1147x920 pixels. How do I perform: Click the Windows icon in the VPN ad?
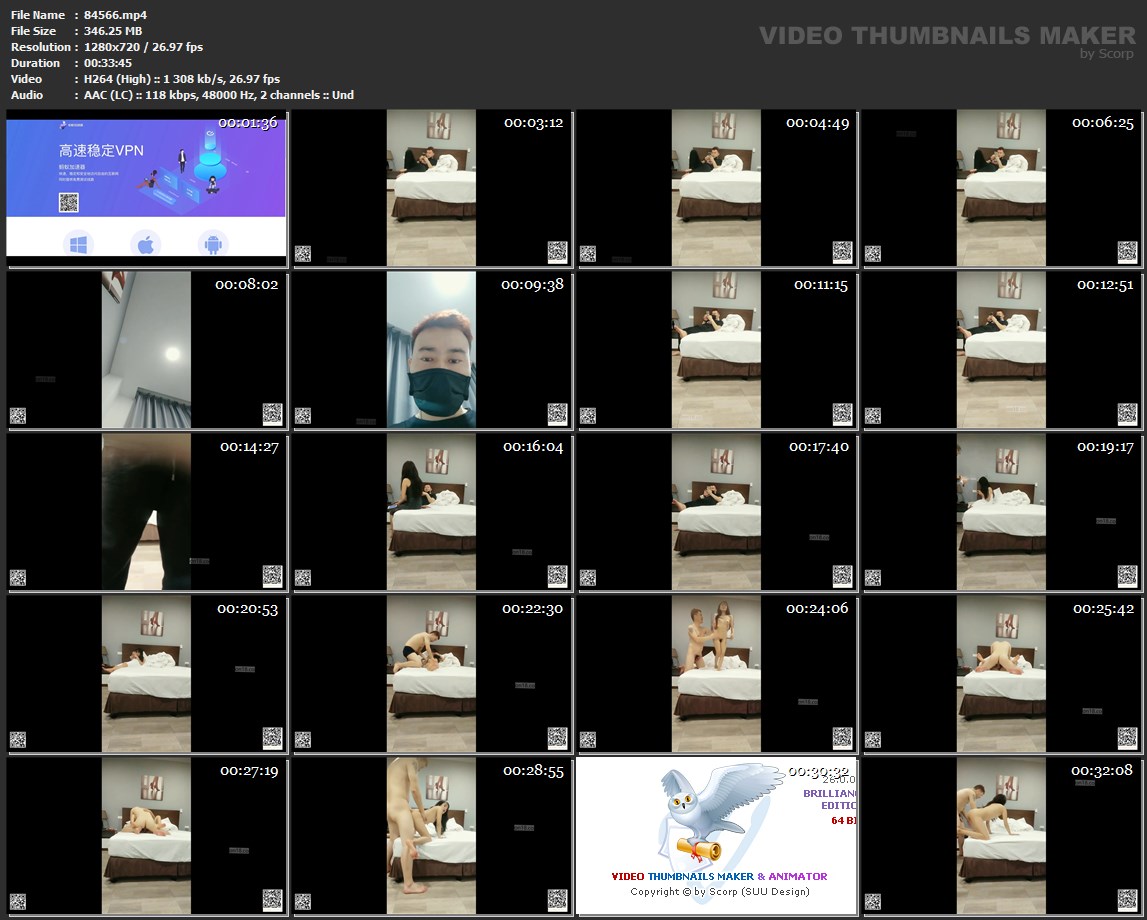coord(78,243)
